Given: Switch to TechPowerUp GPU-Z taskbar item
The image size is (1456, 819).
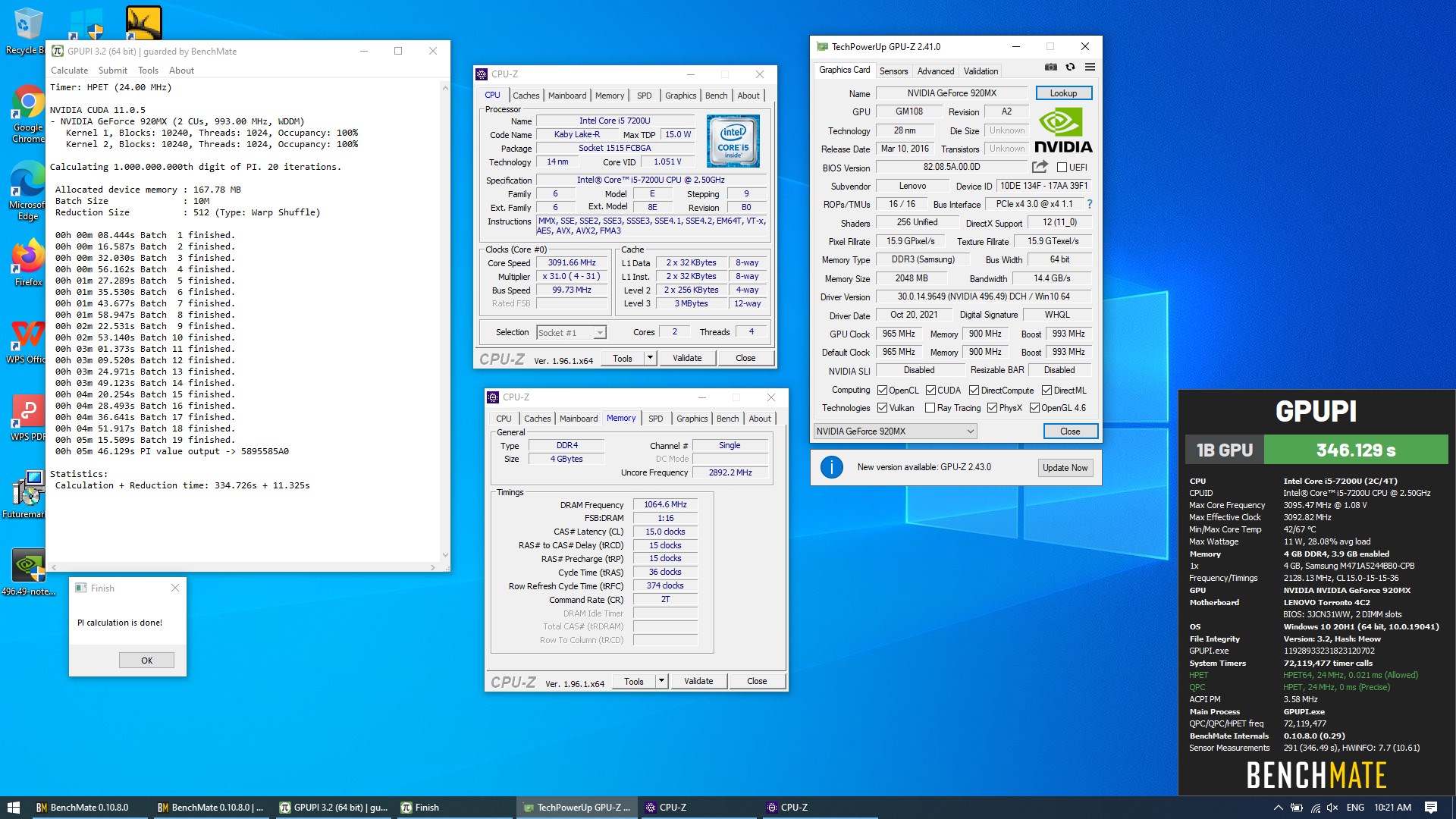Looking at the screenshot, I should 576,808.
